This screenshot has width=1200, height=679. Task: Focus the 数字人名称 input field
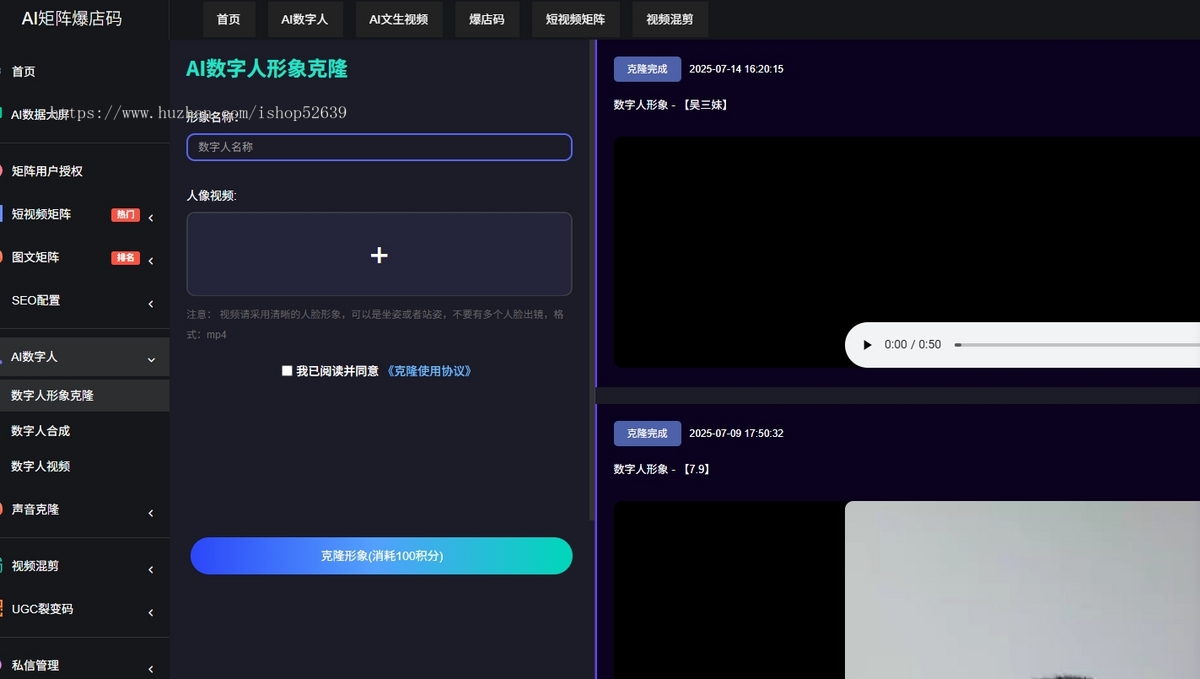pyautogui.click(x=379, y=147)
